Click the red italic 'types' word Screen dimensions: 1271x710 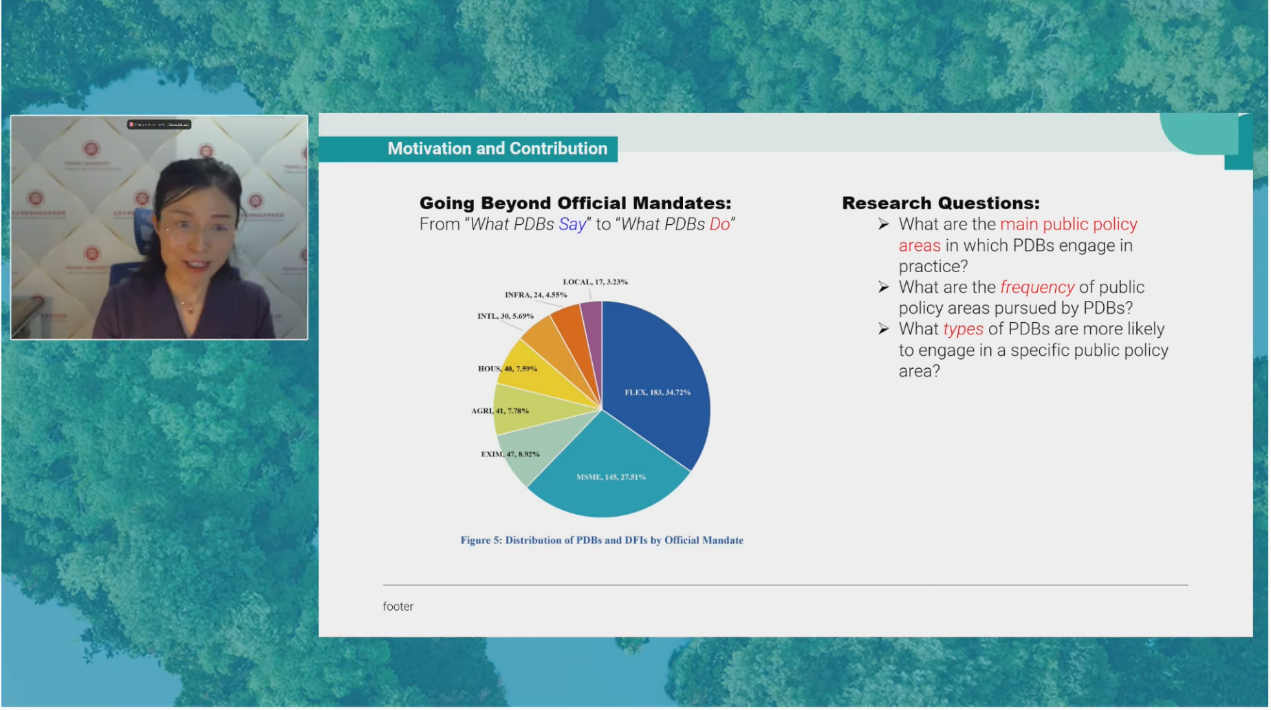point(963,329)
